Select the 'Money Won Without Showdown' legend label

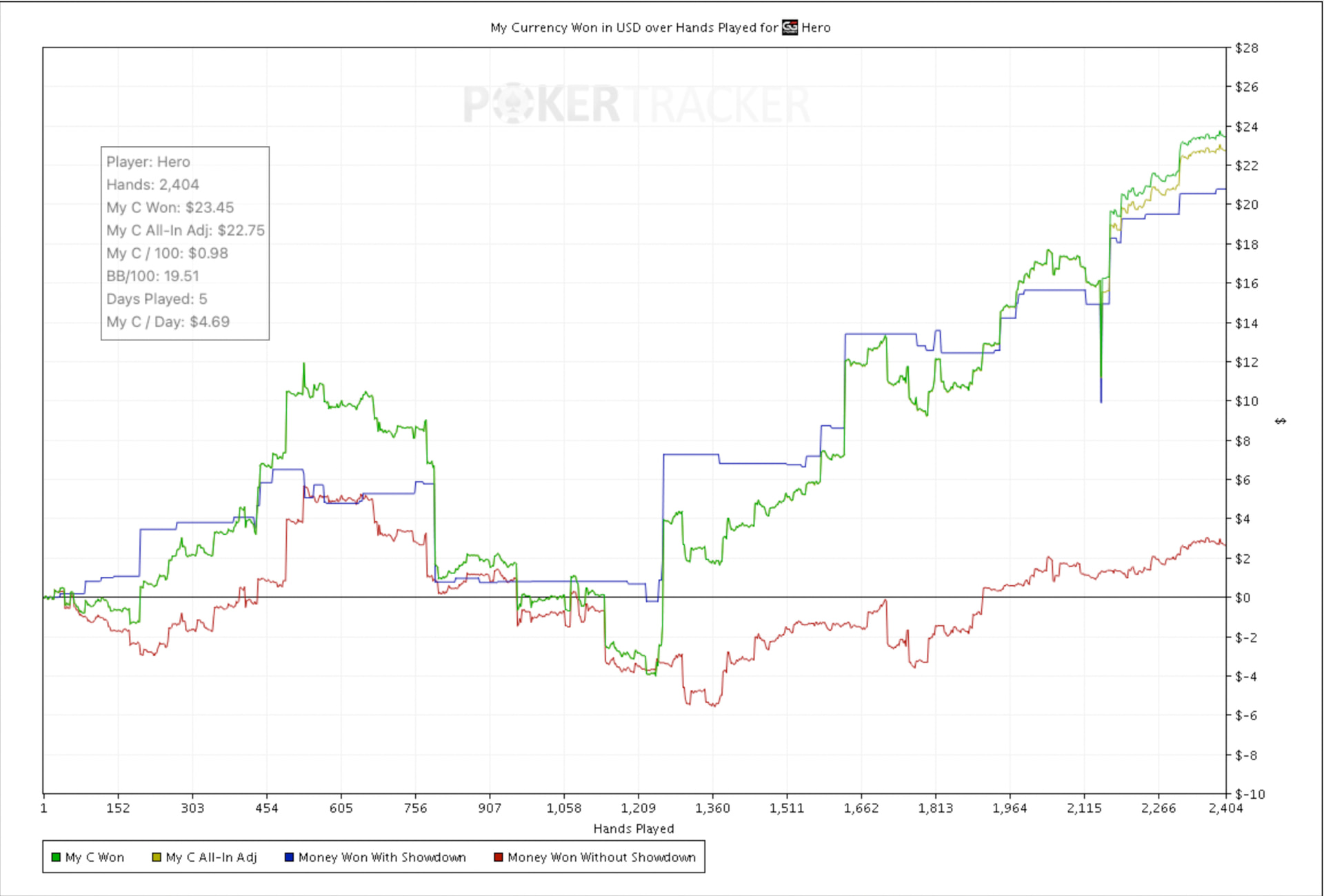[x=601, y=857]
